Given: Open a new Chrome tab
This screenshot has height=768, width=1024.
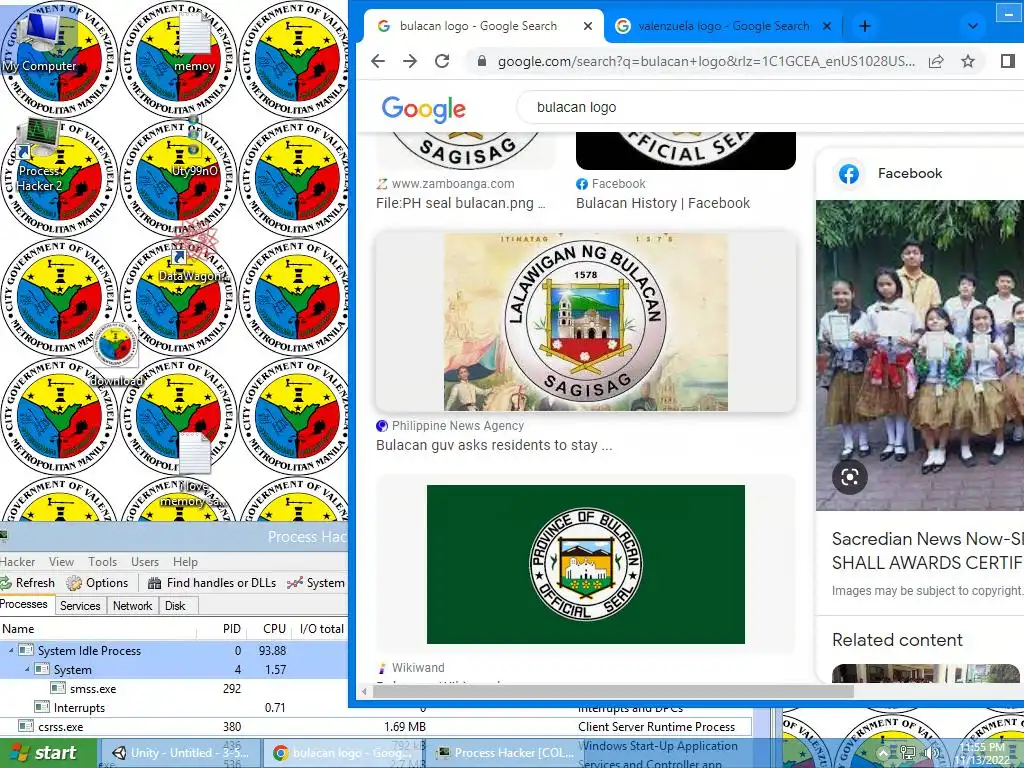Looking at the screenshot, I should pos(865,26).
